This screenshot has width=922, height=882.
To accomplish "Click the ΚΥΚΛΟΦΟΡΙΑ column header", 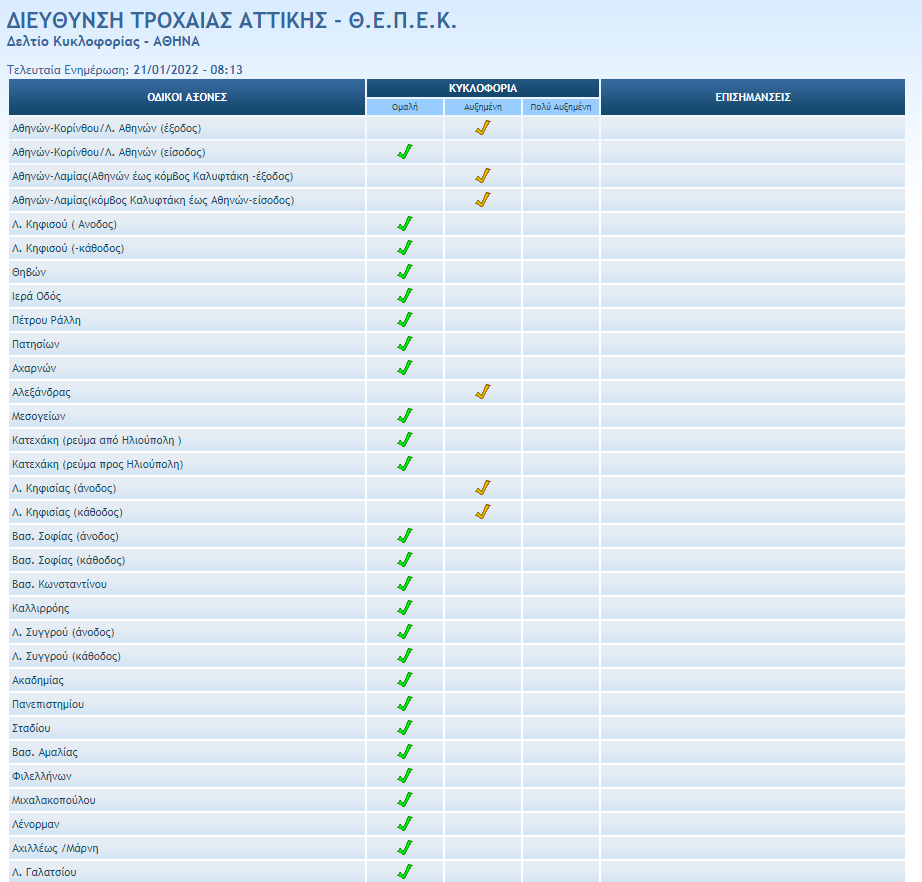I will pos(483,88).
